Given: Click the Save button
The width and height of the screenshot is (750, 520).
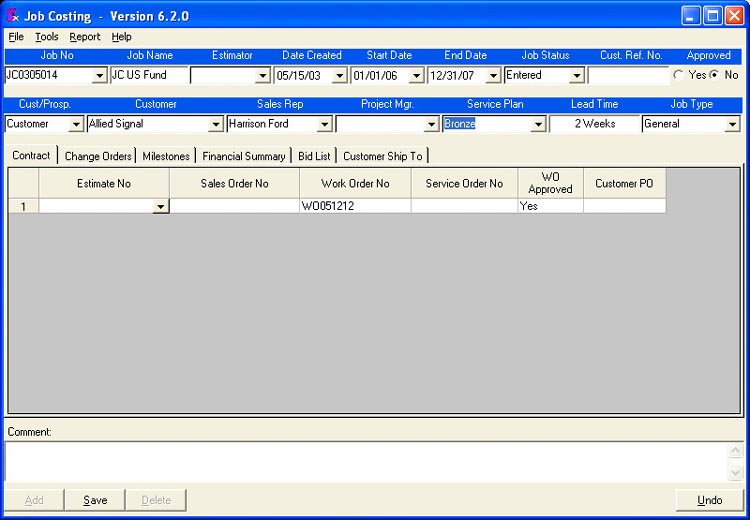Looking at the screenshot, I should pyautogui.click(x=95, y=500).
